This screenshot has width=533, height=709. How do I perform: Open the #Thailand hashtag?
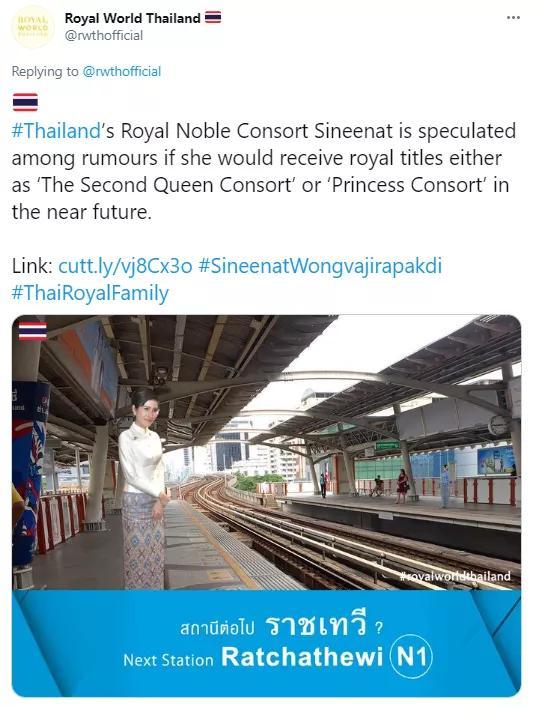click(56, 131)
